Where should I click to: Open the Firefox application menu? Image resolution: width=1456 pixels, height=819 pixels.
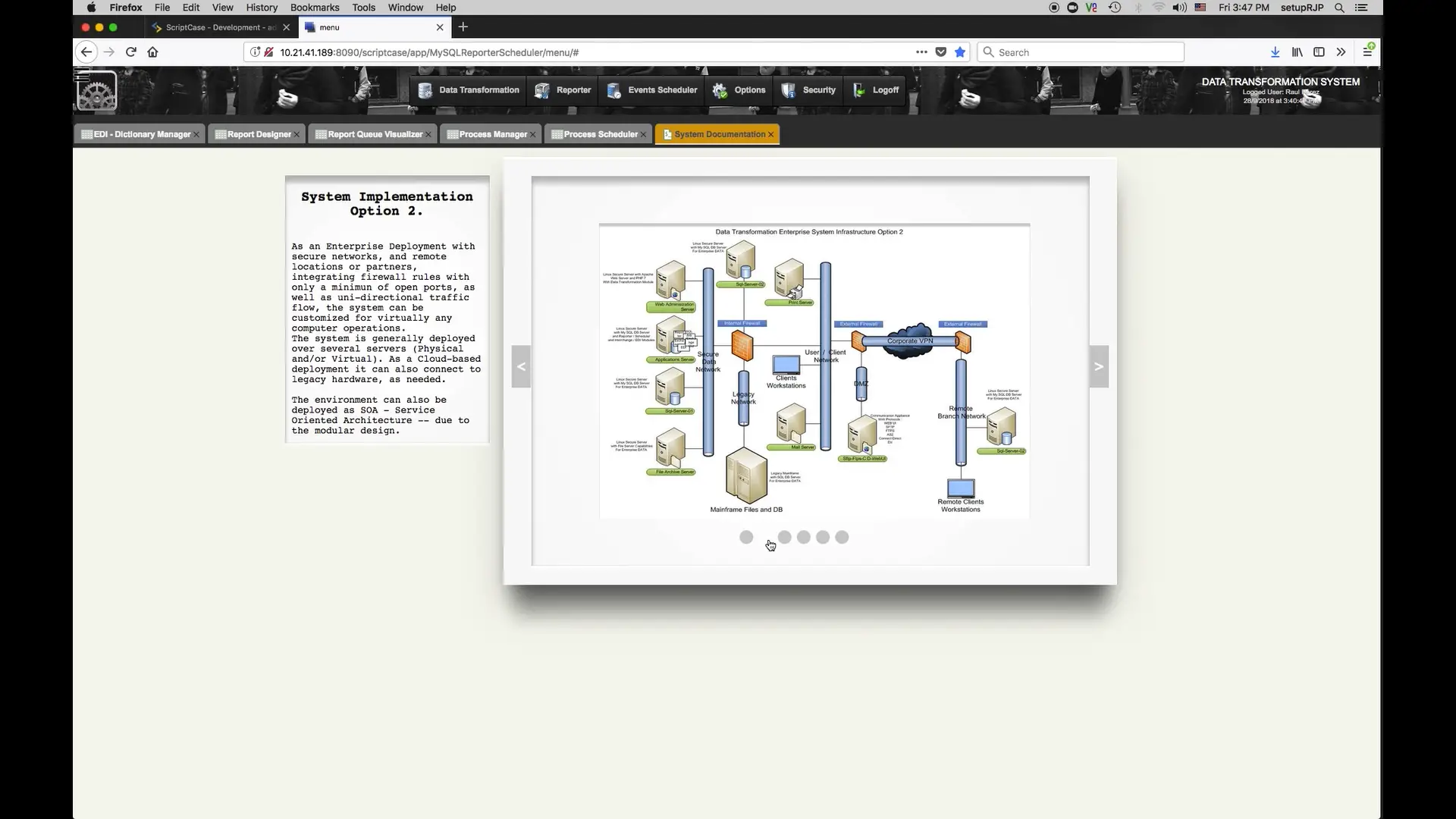click(x=1369, y=50)
